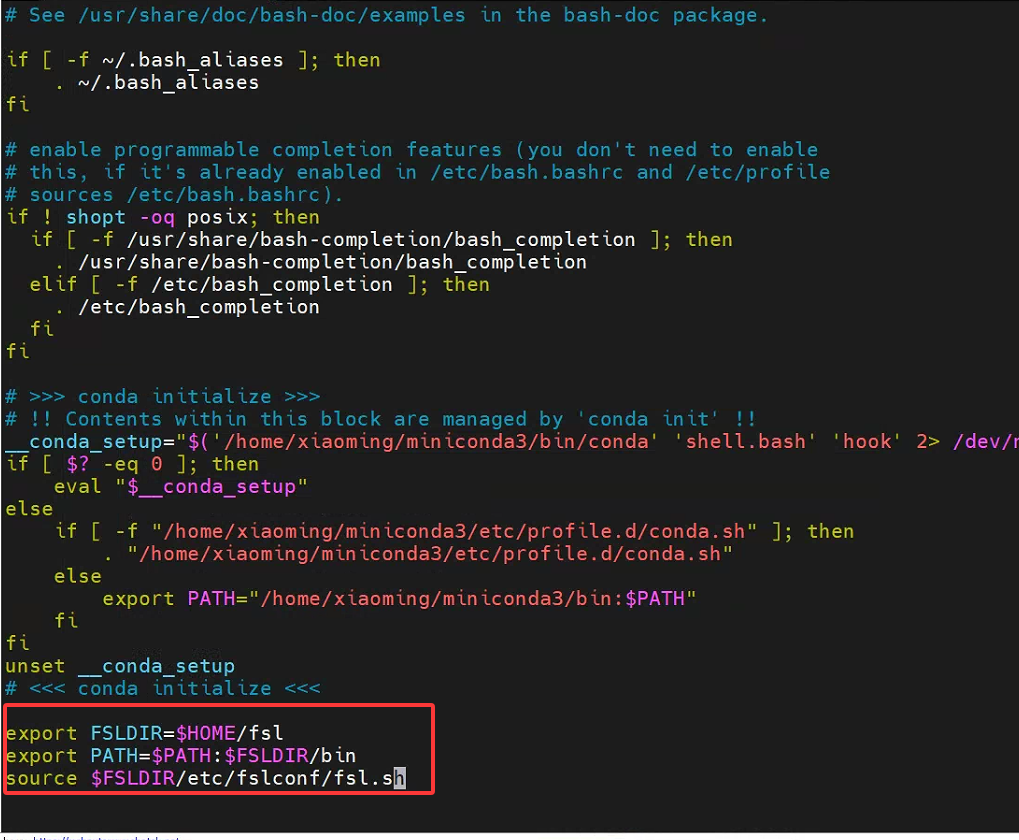The image size is (1019, 840).
Task: Click the 'unset __conda_setup' line
Action: coord(120,666)
